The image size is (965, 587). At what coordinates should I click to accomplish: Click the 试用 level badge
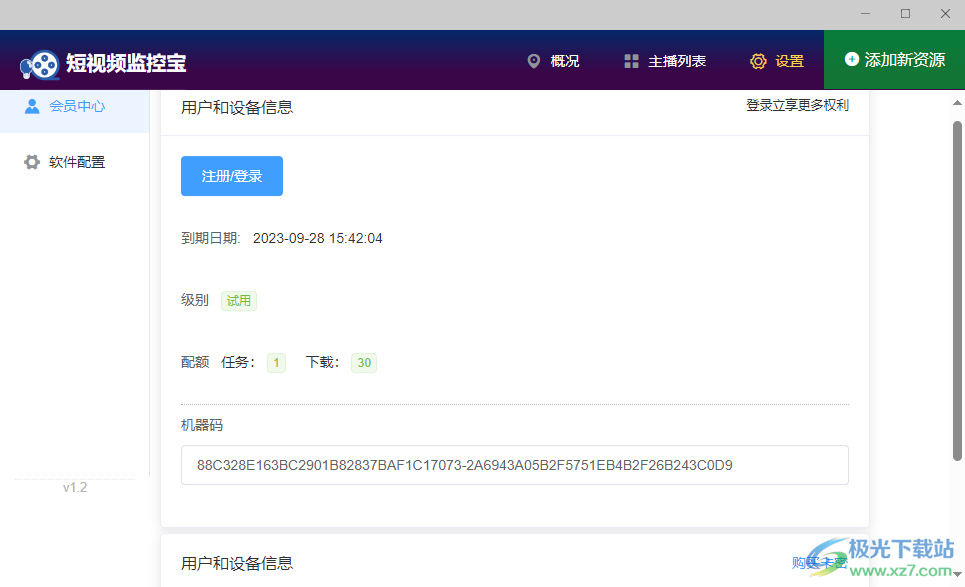pyautogui.click(x=239, y=301)
